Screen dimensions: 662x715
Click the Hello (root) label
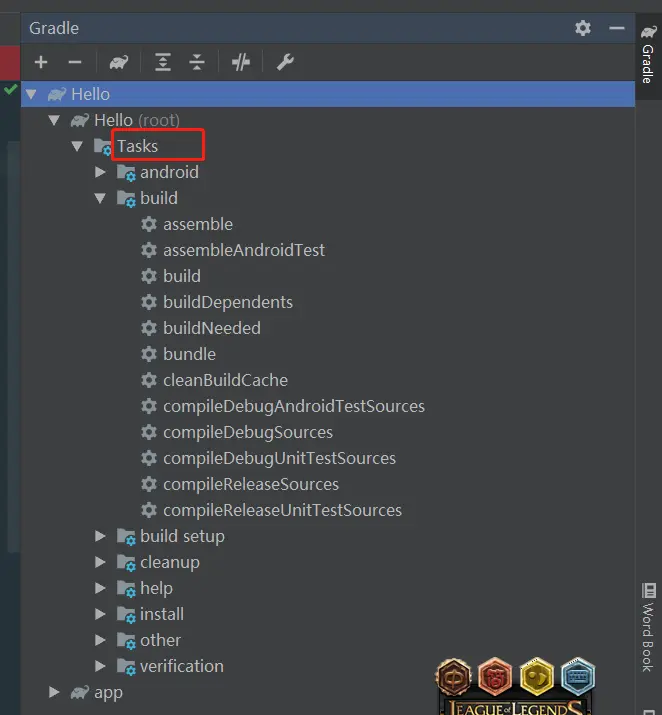coord(137,120)
